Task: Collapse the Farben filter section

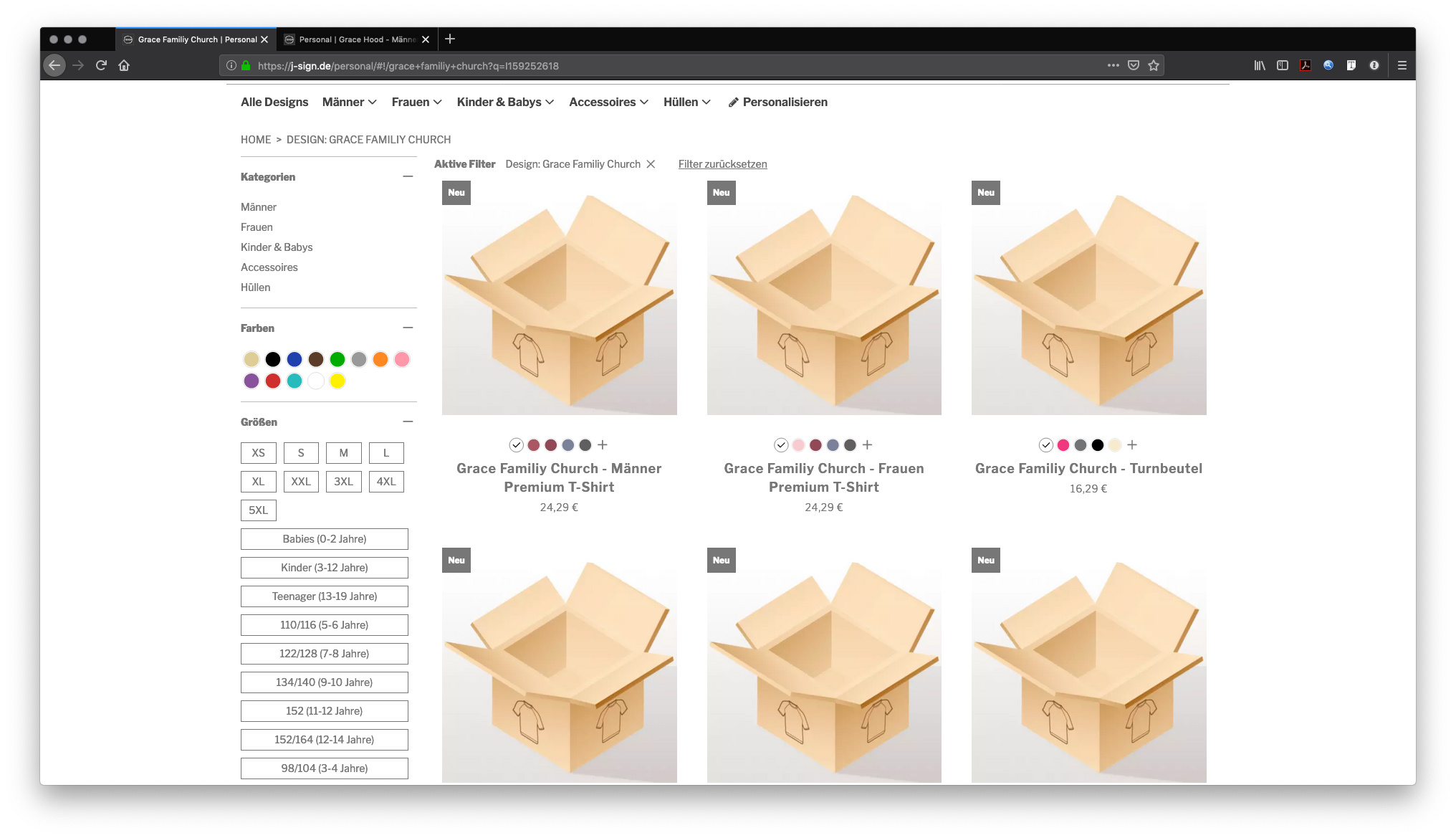Action: click(408, 328)
